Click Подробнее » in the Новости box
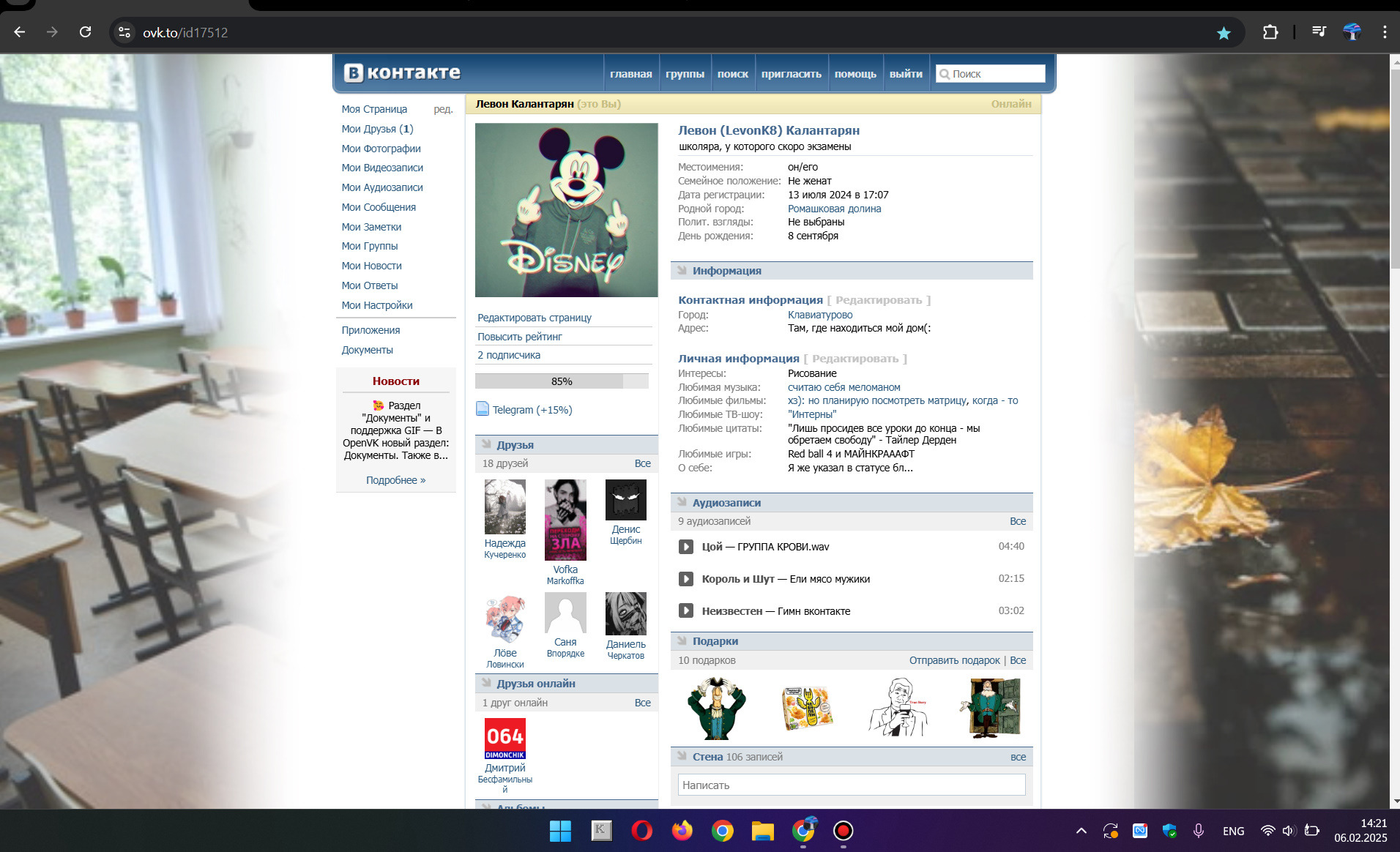 (x=395, y=480)
